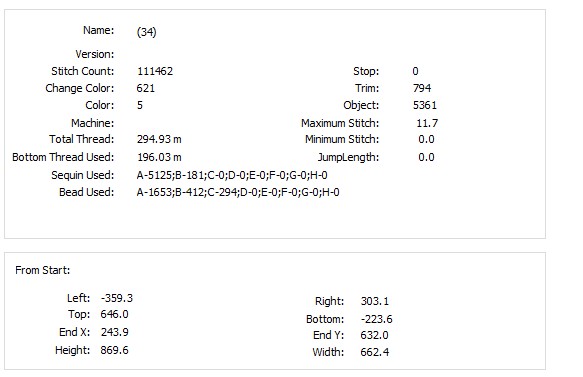This screenshot has height=377, width=583.
Task: Select the Bead Used value string
Action: point(238,193)
